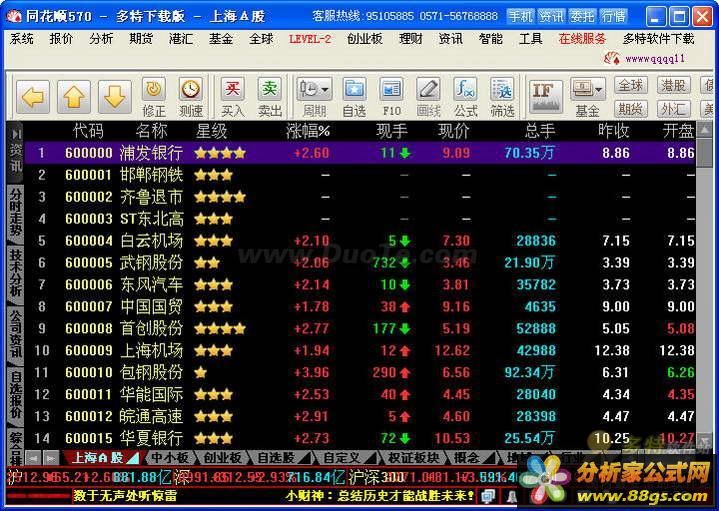
Task: Click the back arrow toolbar icon
Action: (33, 97)
